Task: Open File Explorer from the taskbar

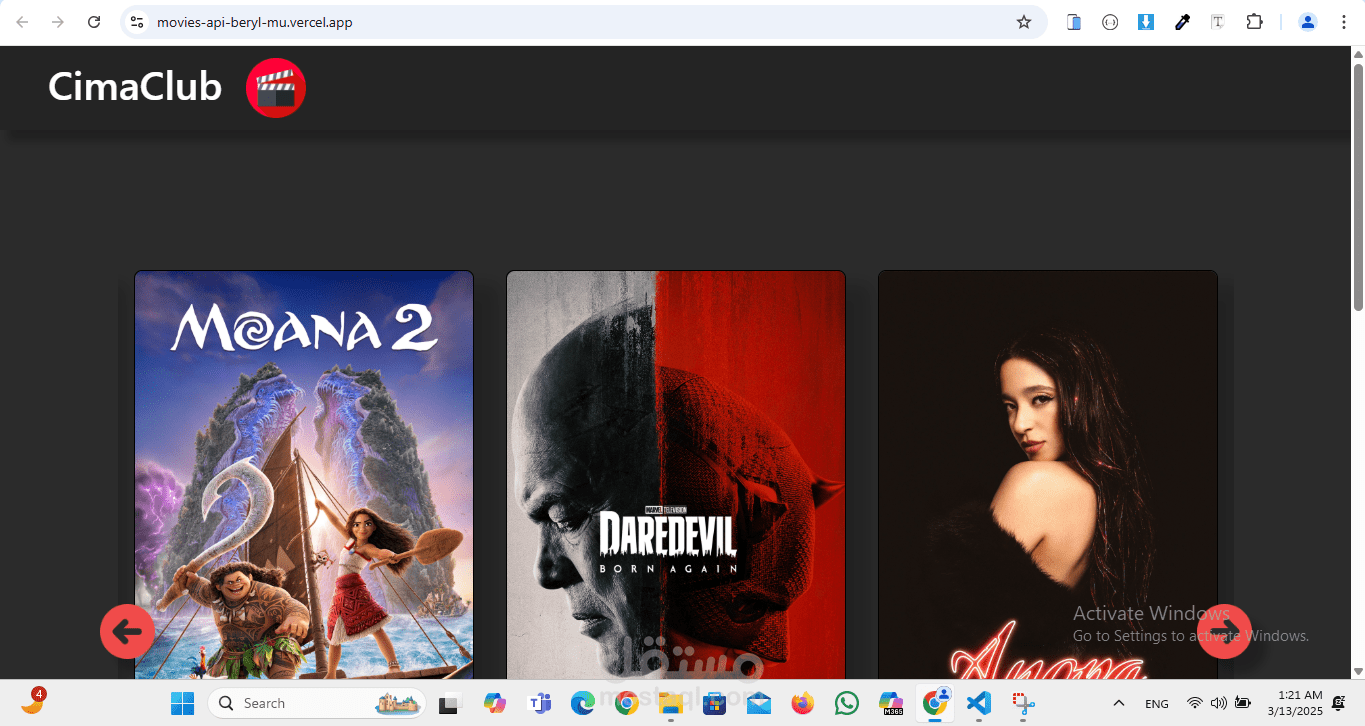Action: click(x=671, y=704)
